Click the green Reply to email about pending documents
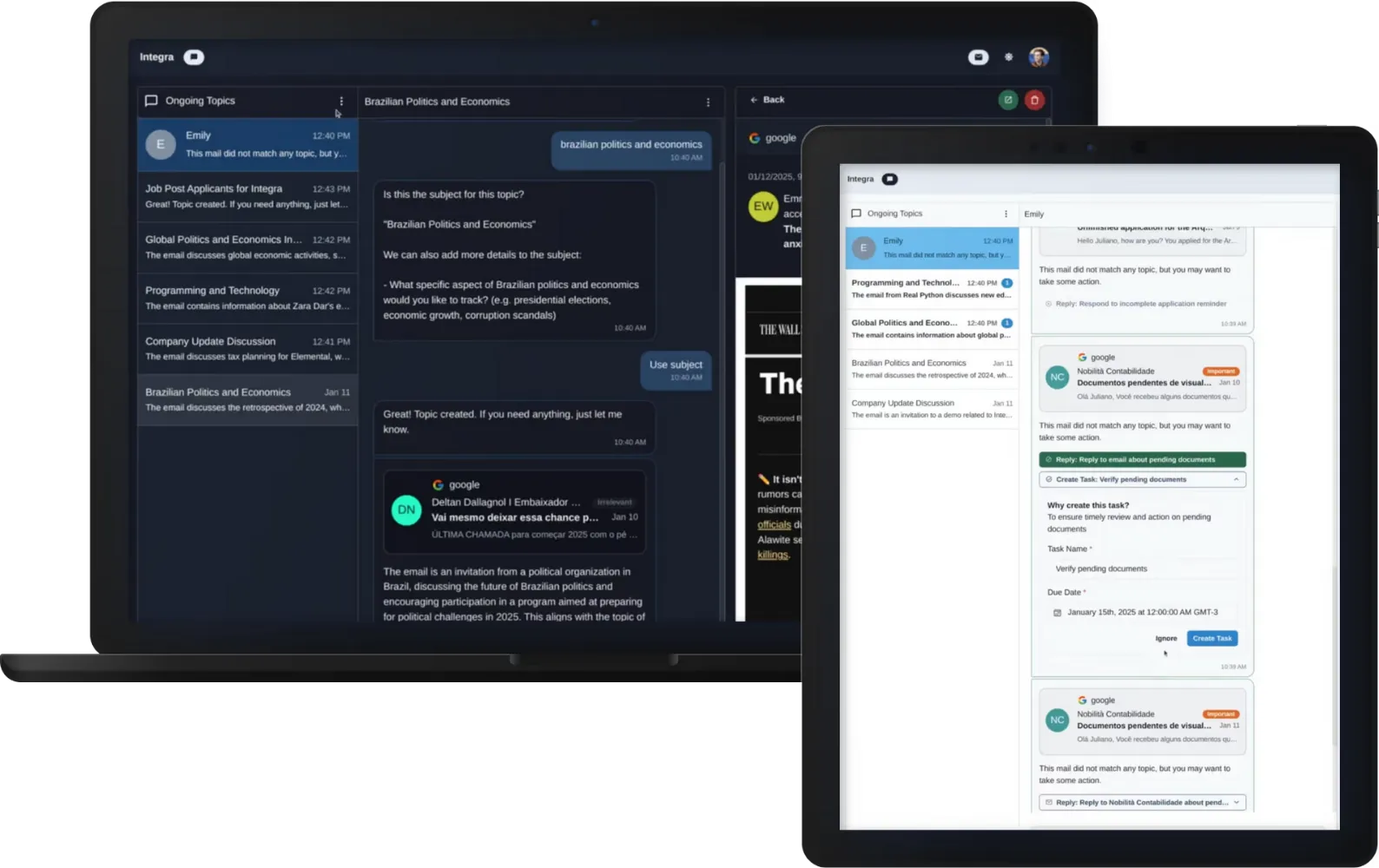 click(x=1142, y=459)
